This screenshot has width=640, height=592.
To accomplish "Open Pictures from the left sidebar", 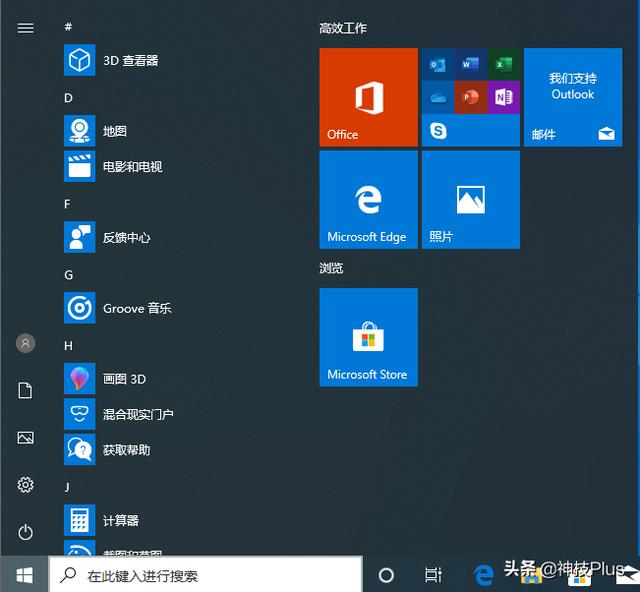I will coord(25,438).
